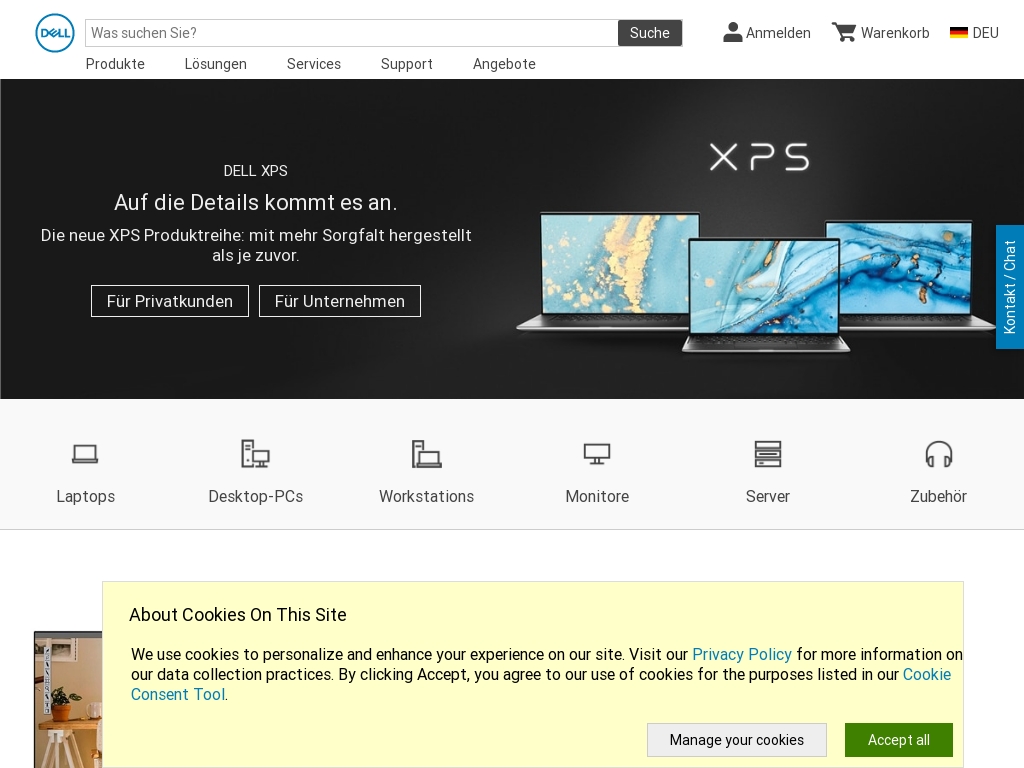
Task: Open the Server category label
Action: (x=768, y=496)
